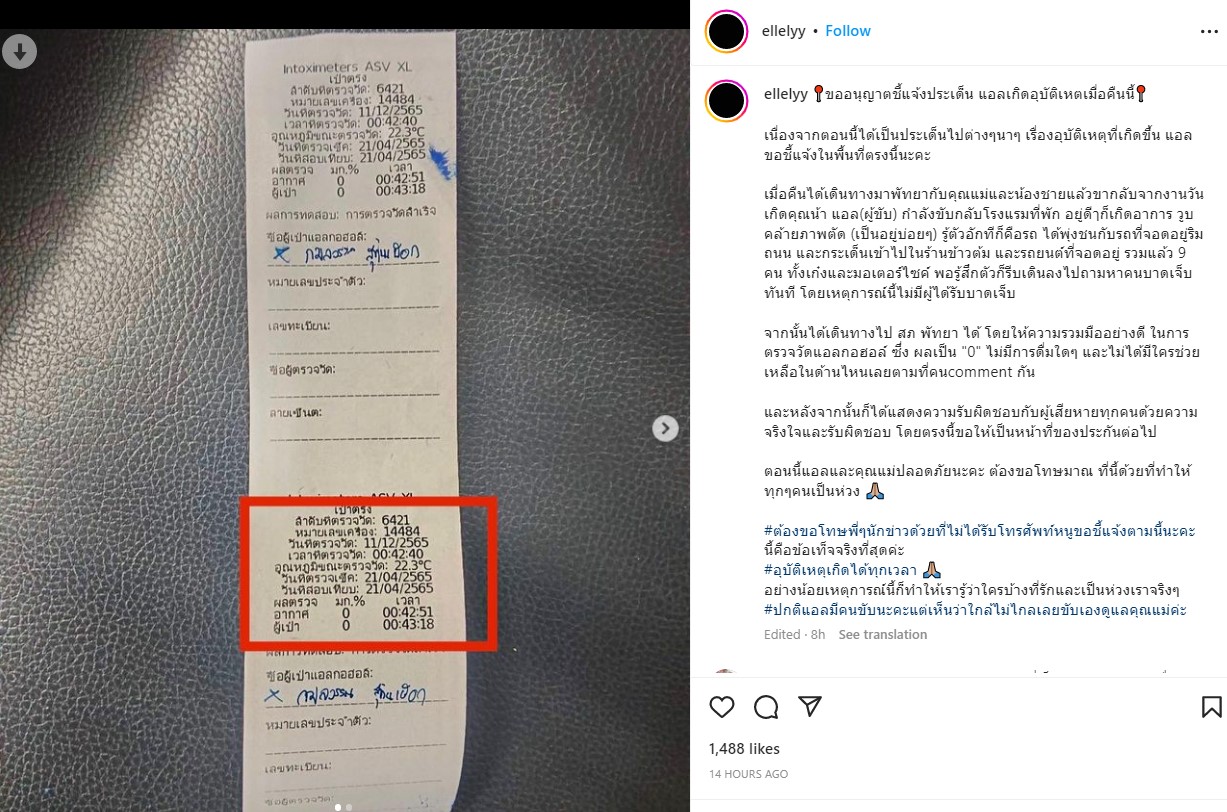
Task: Open the hashtag starting with #ต้องขอโทษ
Action: (979, 530)
